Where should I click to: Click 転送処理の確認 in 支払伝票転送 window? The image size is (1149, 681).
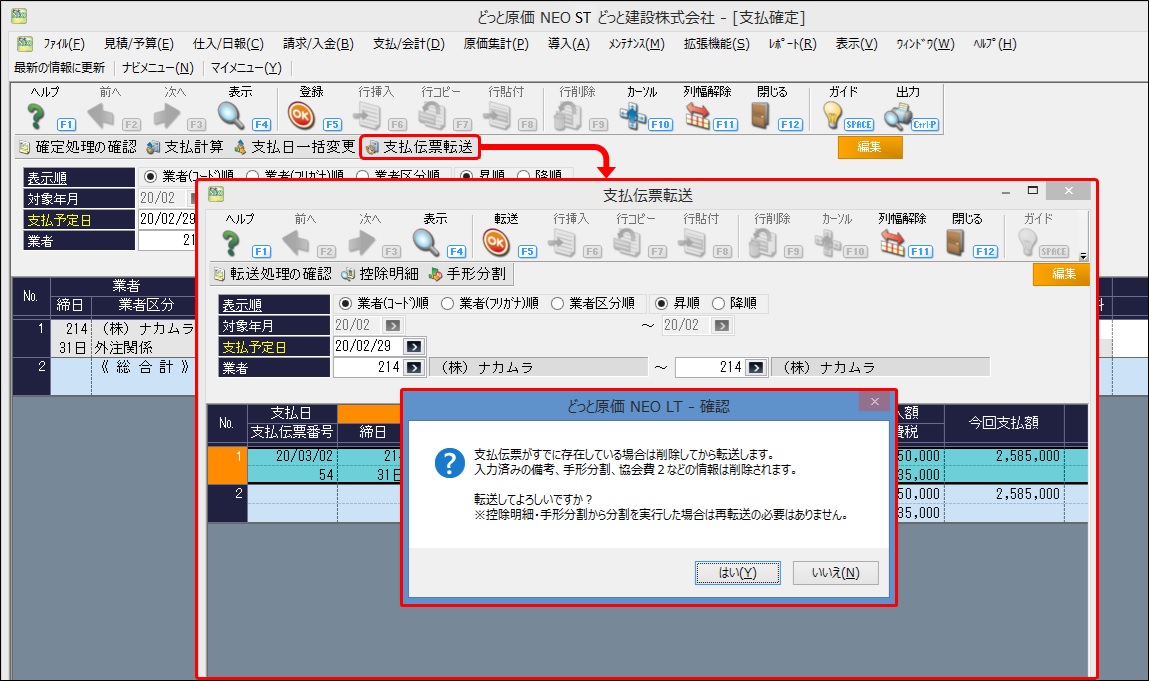272,274
